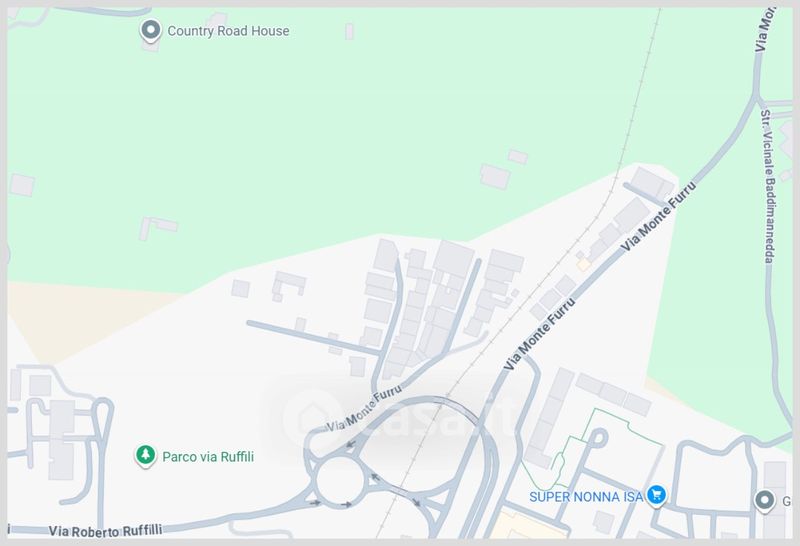The image size is (800, 546).
Task: Select the Parco via Ruffili label text
Action: (x=208, y=456)
